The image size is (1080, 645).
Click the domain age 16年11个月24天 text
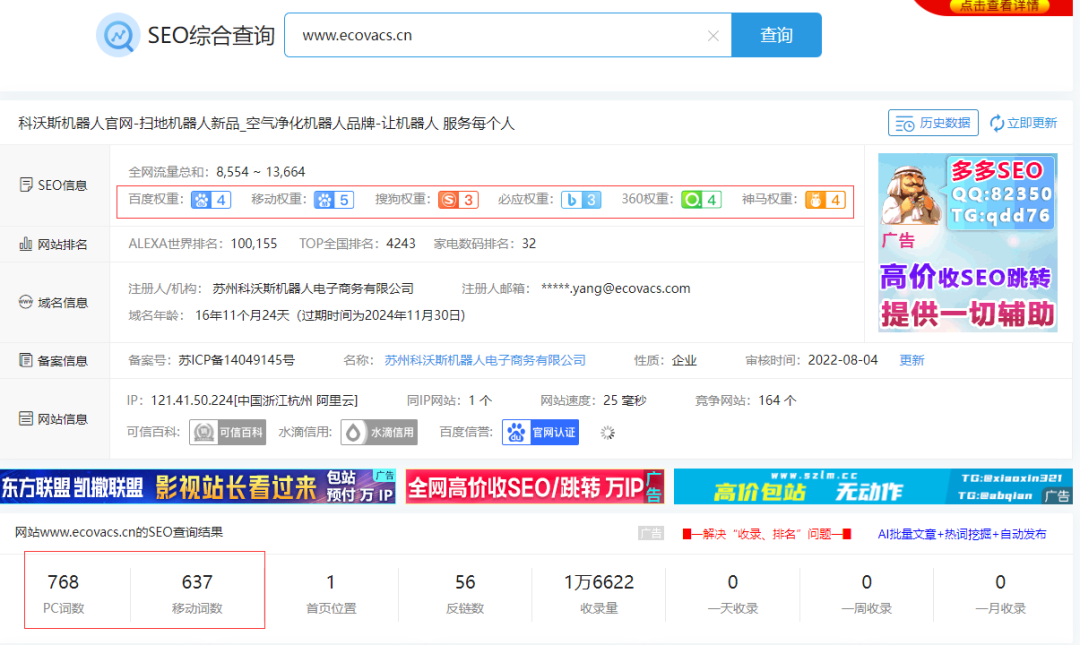[x=242, y=316]
